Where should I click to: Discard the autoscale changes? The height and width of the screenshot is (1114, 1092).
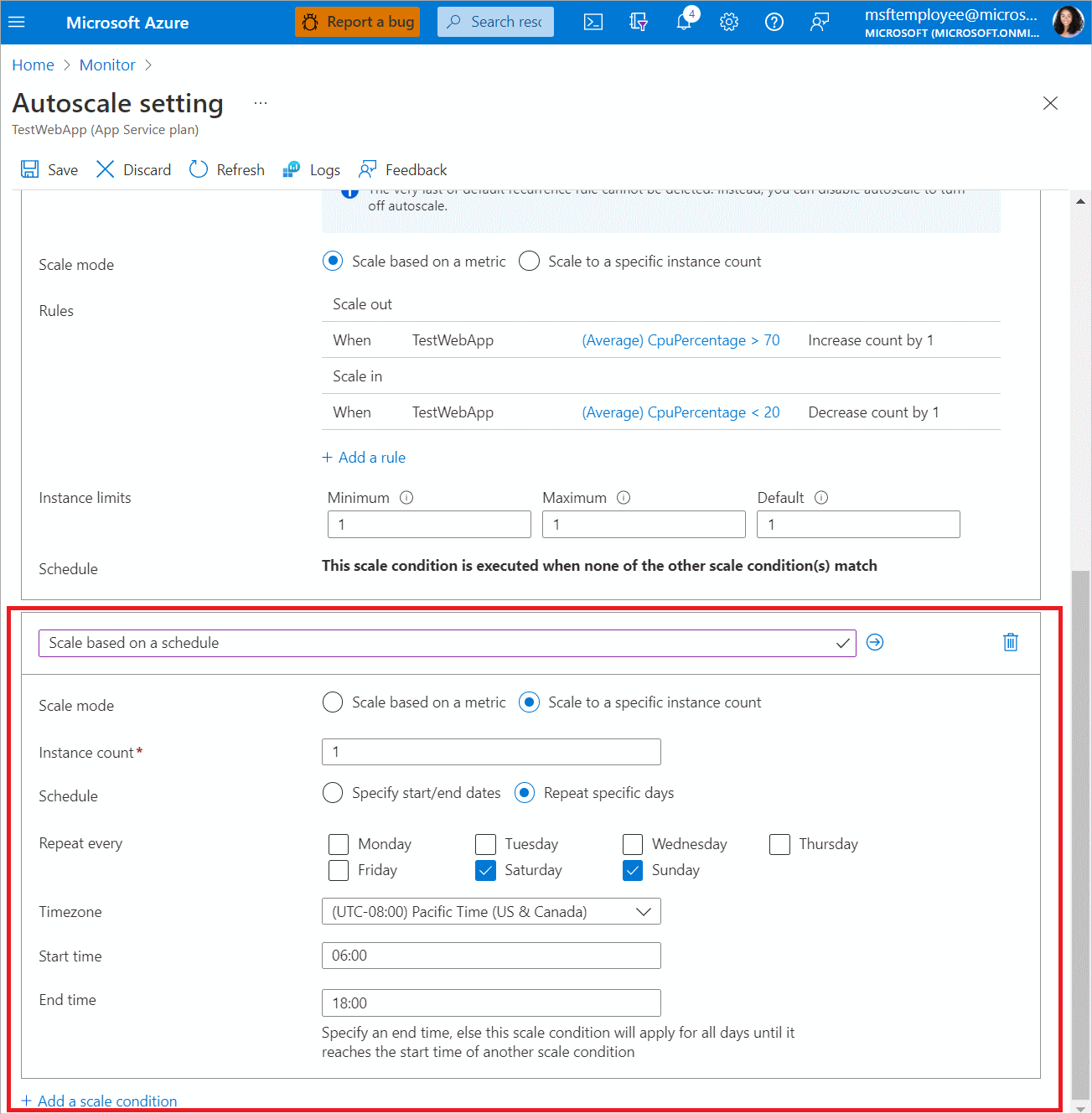134,170
